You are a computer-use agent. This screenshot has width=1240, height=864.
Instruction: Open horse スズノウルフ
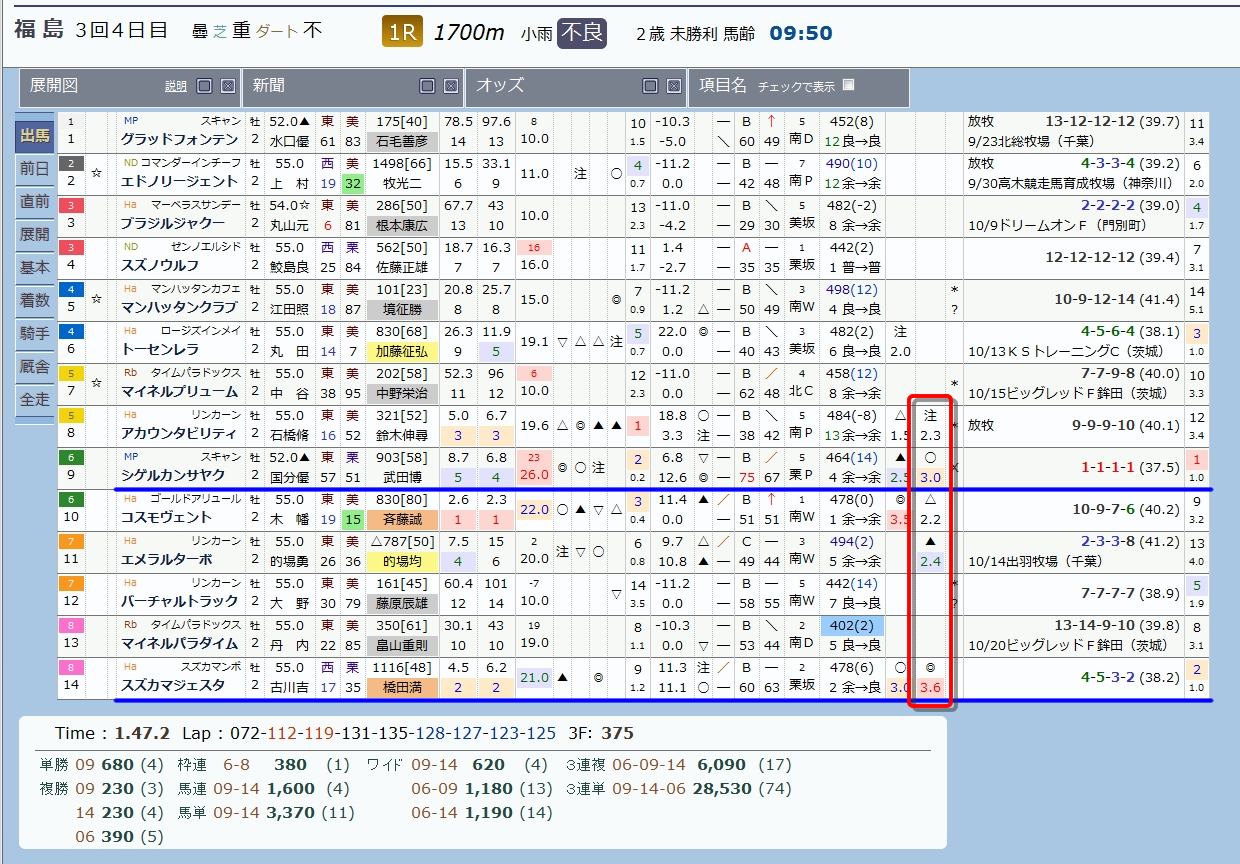(x=160, y=266)
